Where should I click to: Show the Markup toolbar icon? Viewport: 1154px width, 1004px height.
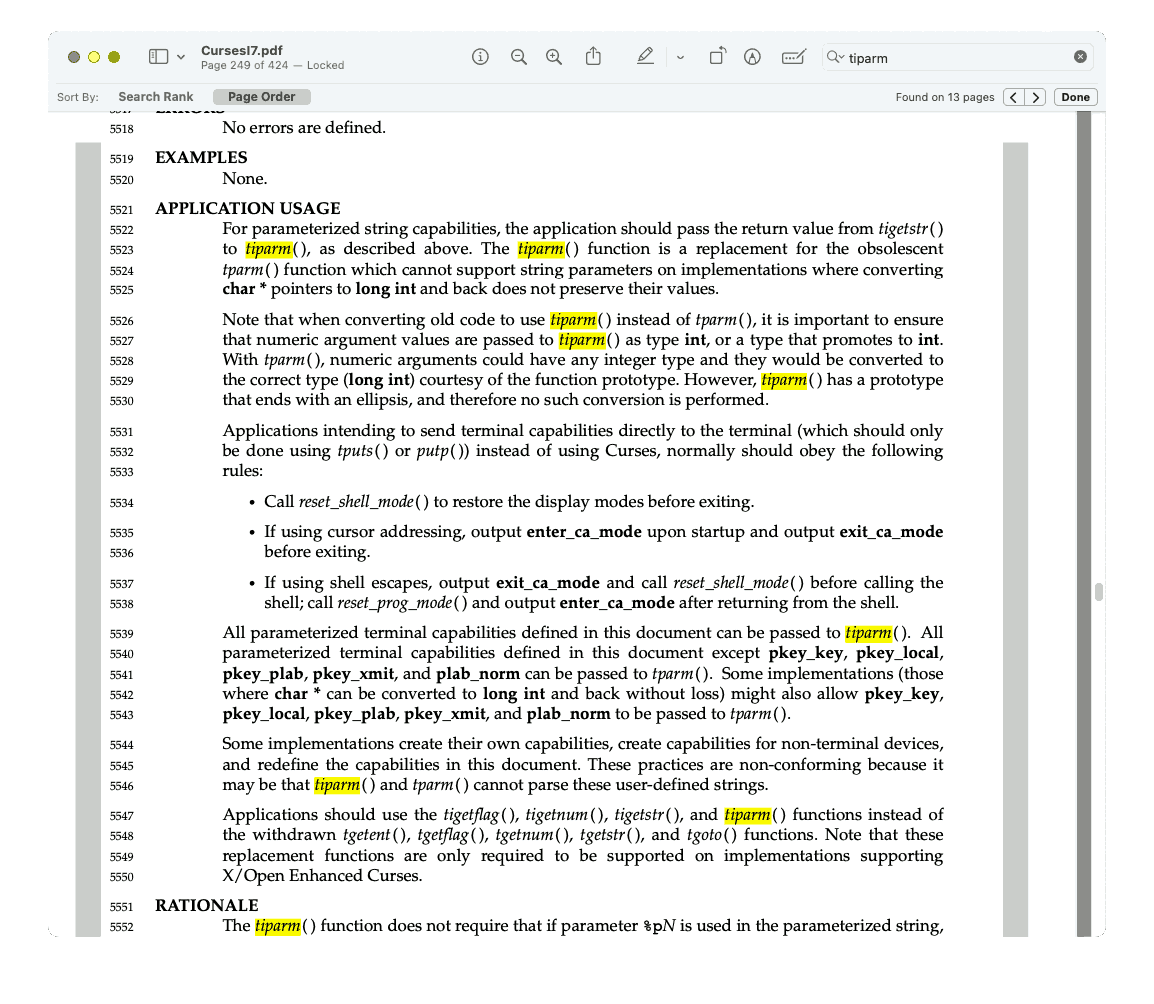click(752, 57)
